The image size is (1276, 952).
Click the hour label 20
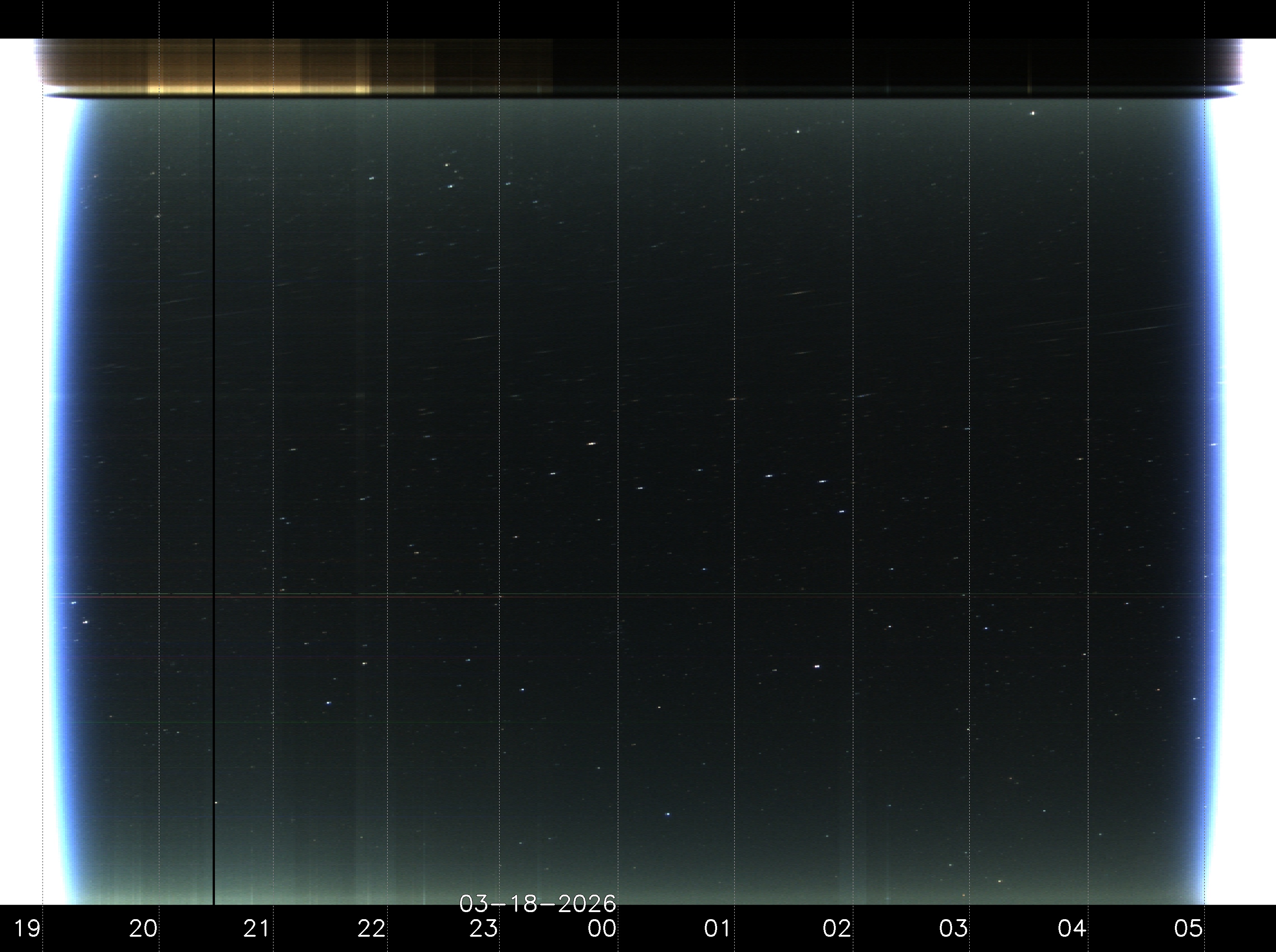[x=143, y=928]
